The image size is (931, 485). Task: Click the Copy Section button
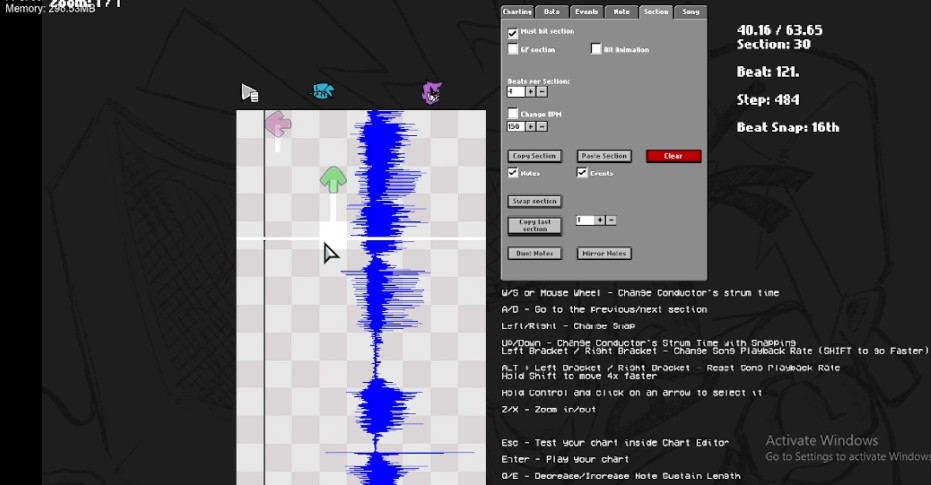(534, 156)
